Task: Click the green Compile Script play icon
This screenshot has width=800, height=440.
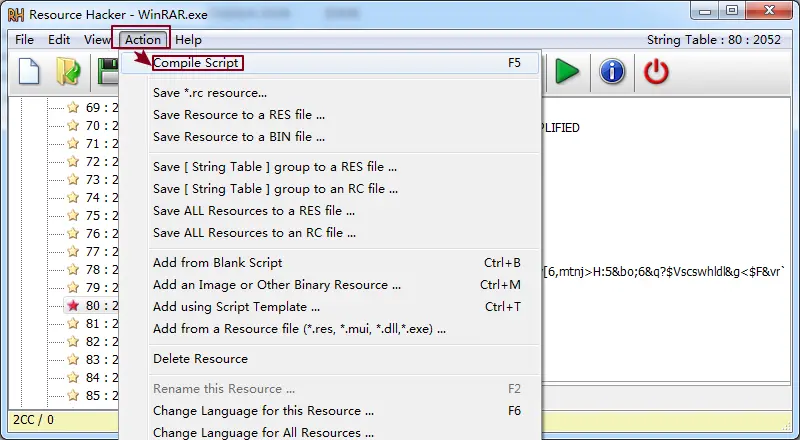Action: click(567, 71)
